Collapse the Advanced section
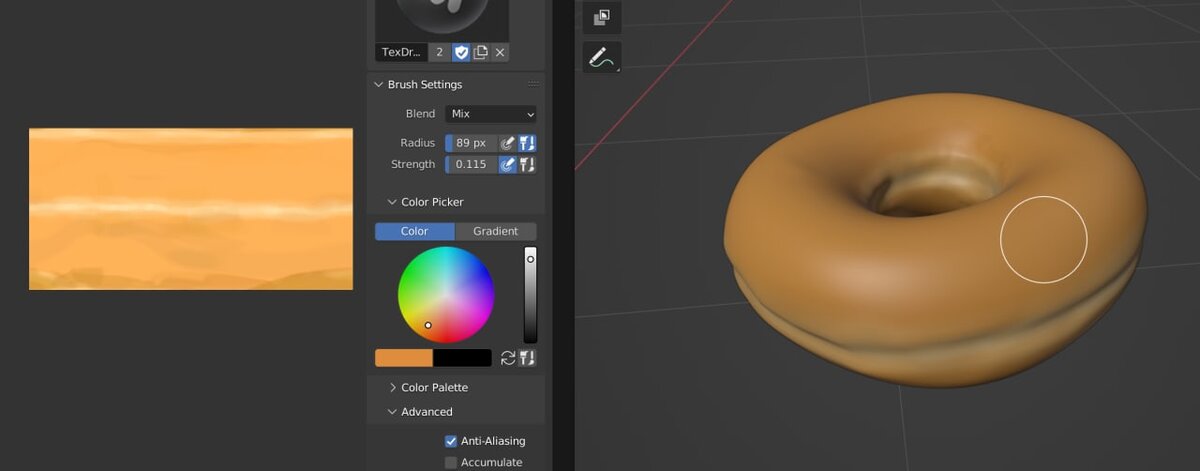 393,412
